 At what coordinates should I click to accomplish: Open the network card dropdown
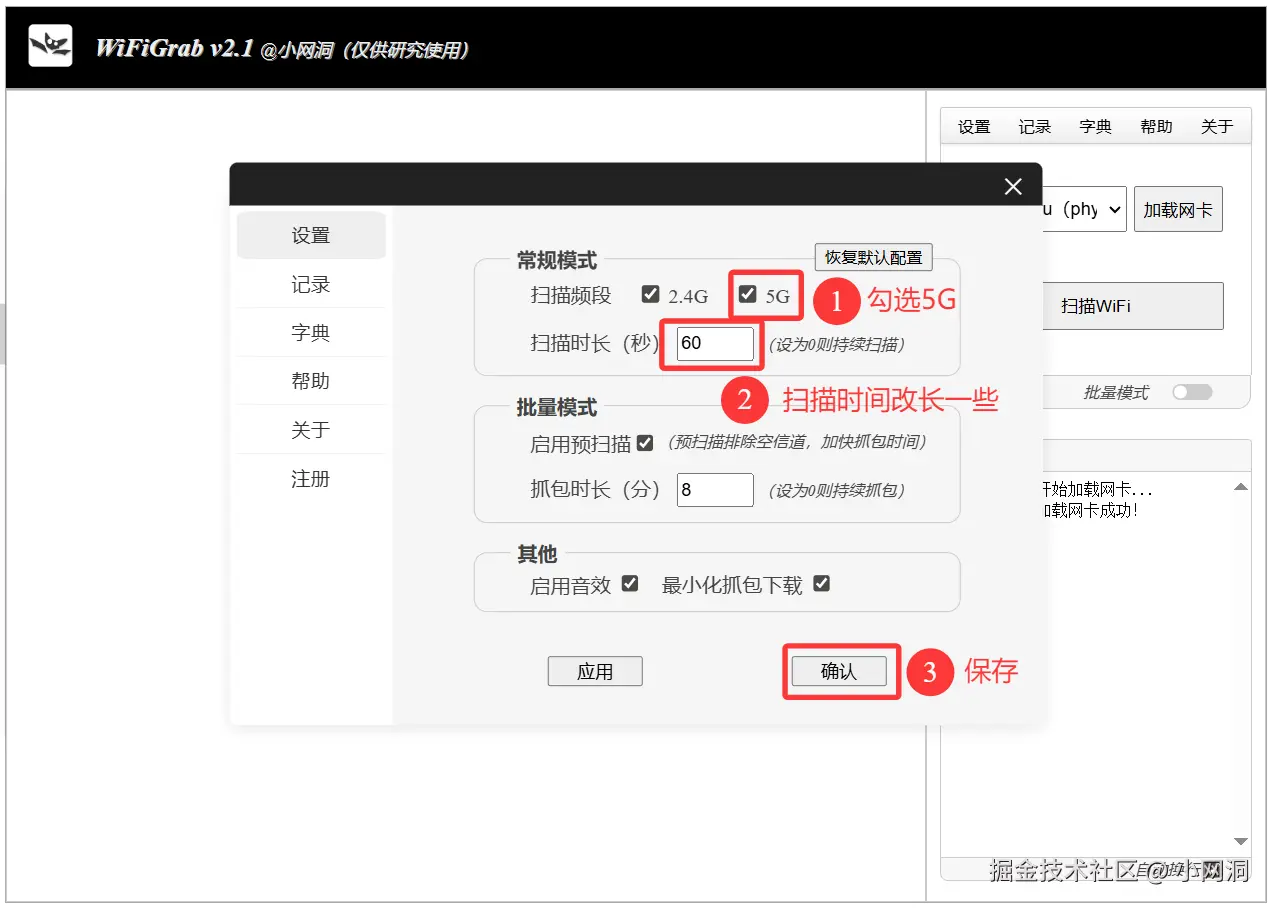1084,210
